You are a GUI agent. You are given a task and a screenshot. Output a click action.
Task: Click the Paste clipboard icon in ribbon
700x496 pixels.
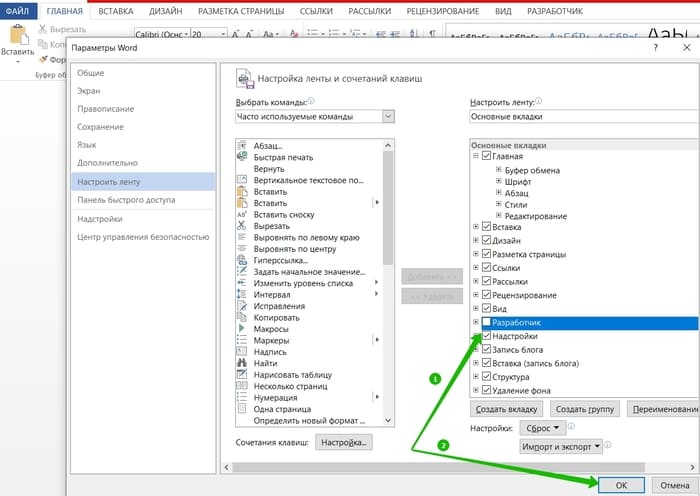pyautogui.click(x=18, y=35)
